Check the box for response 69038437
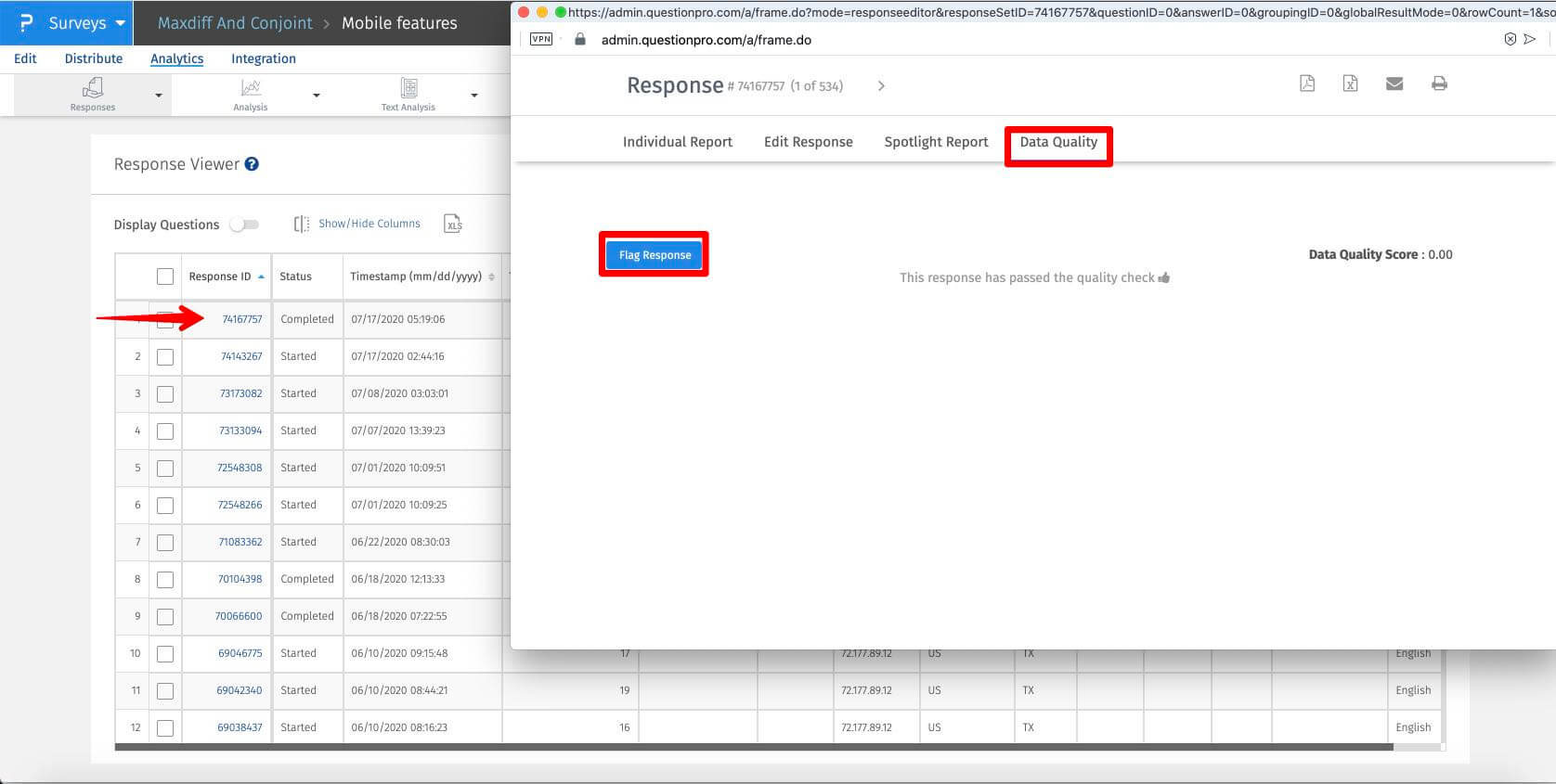 pyautogui.click(x=165, y=727)
